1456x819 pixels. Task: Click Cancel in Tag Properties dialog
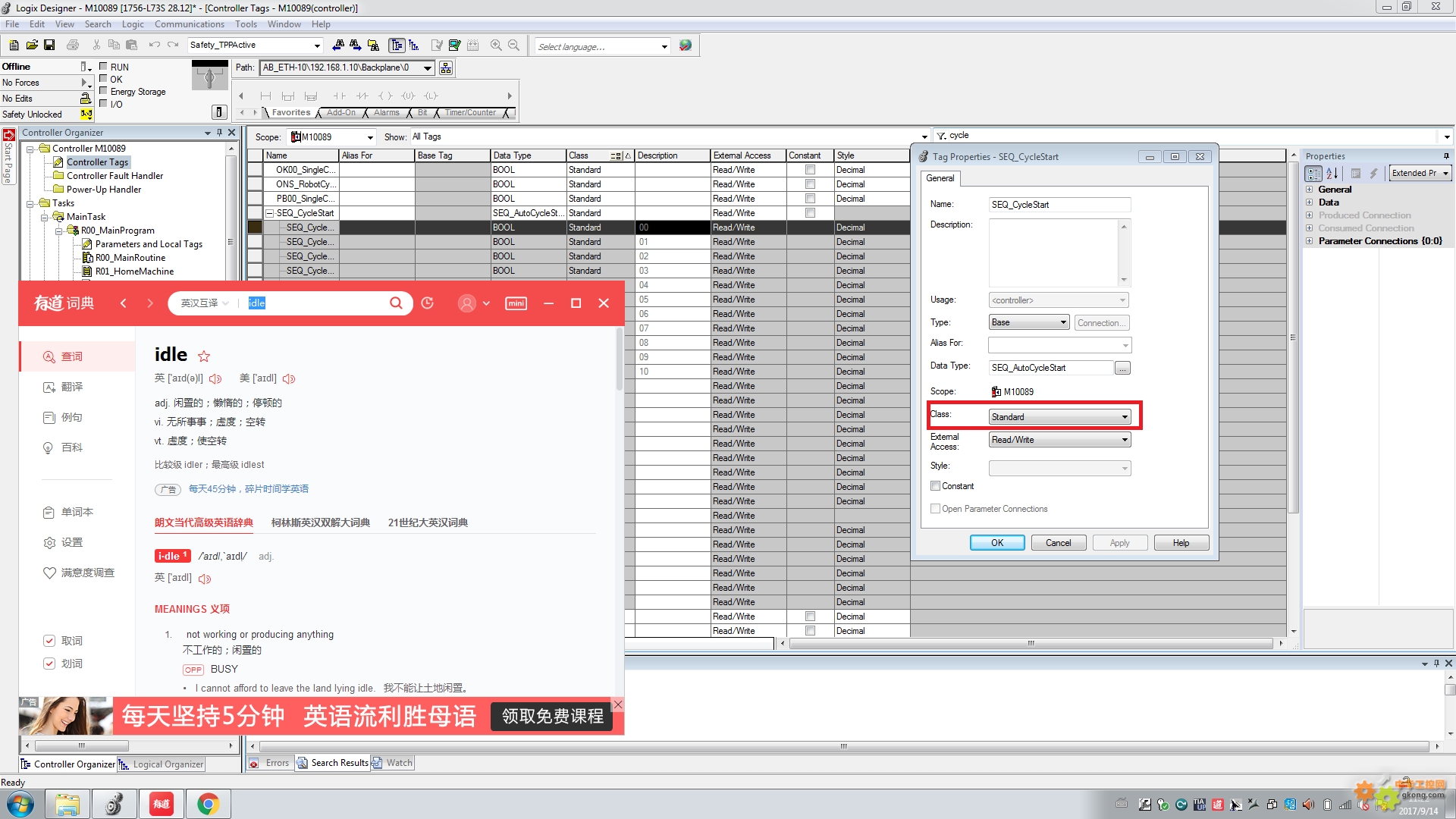pyautogui.click(x=1059, y=543)
